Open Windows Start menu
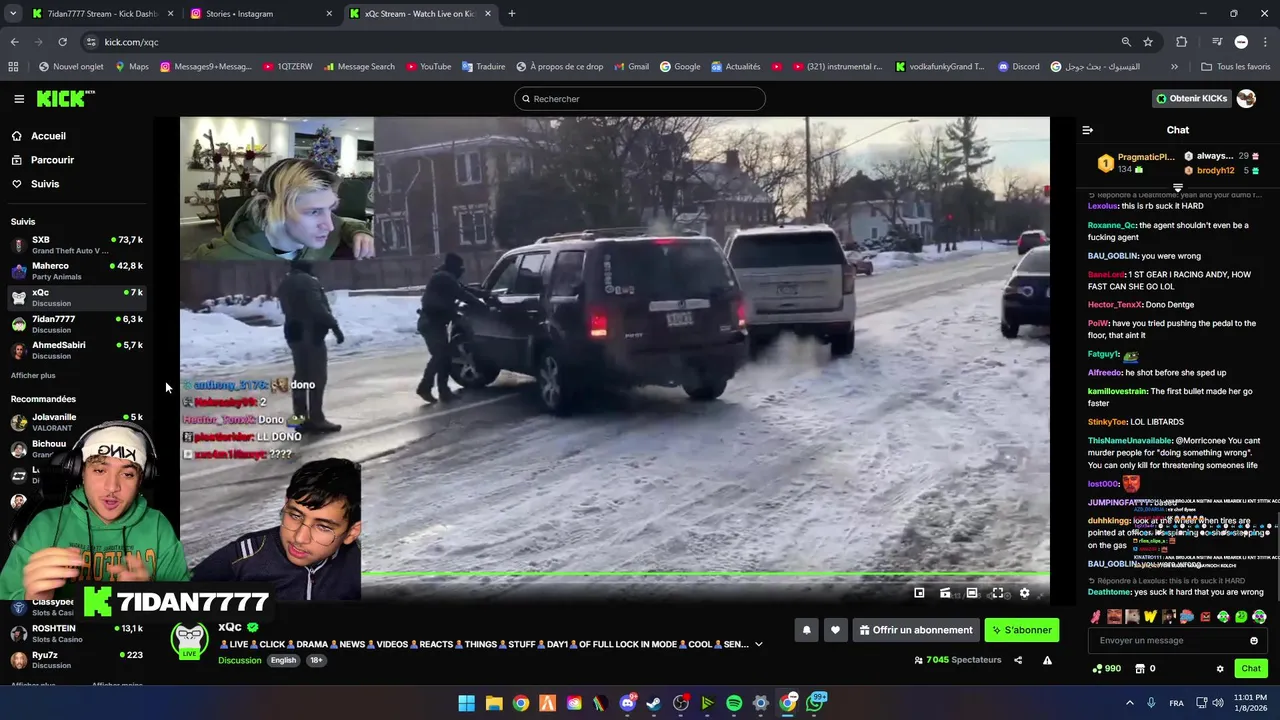Screen dimensions: 1280x720 tap(466, 703)
